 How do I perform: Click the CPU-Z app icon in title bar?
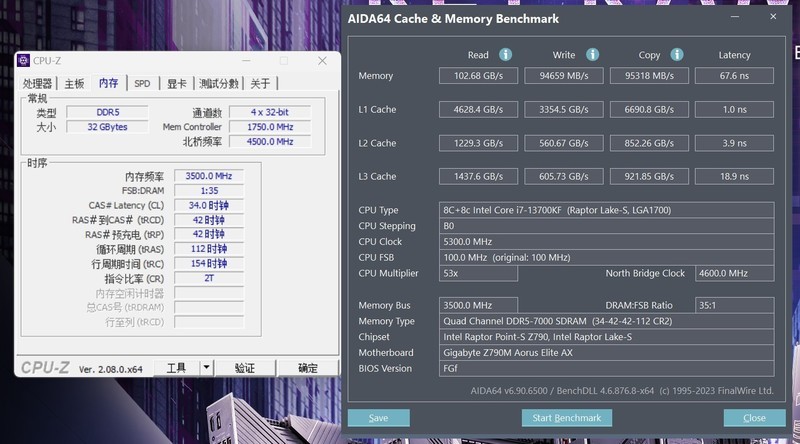pyautogui.click(x=23, y=61)
